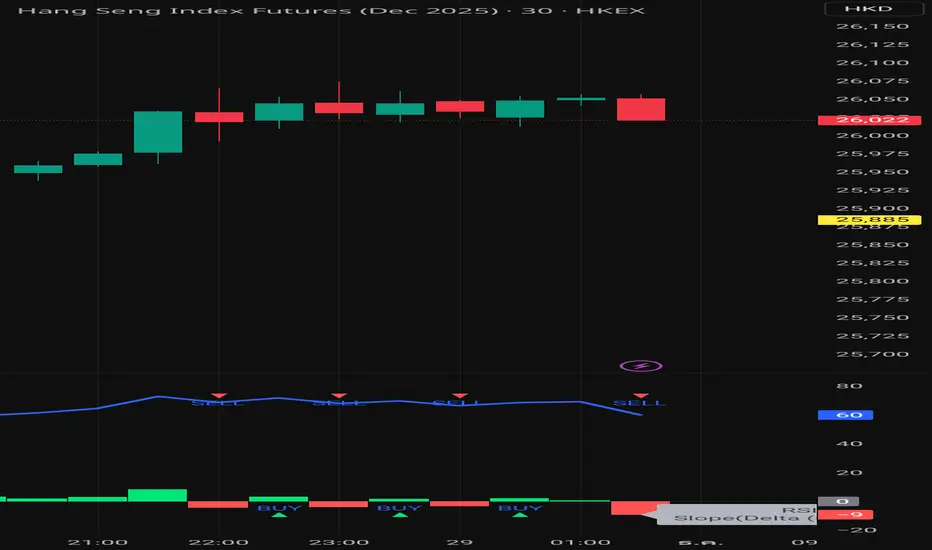Screen dimensions: 932x550
Task: Click the SELL marker at 23:00
Action: [339, 400]
